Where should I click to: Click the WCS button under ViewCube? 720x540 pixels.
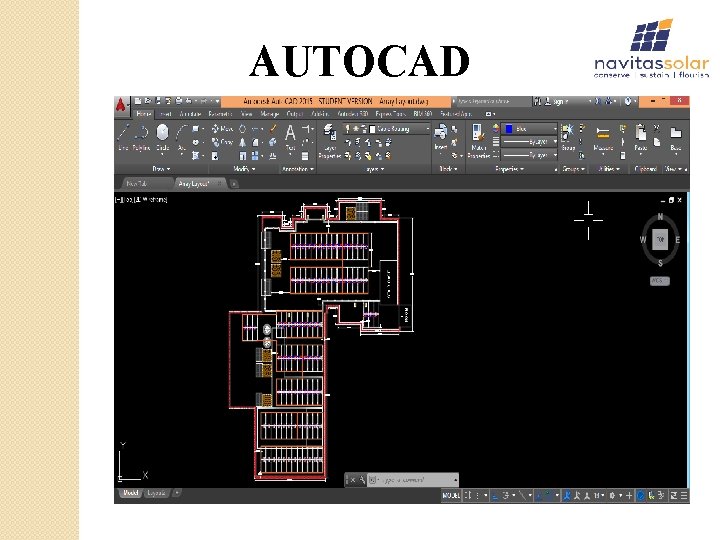click(659, 281)
